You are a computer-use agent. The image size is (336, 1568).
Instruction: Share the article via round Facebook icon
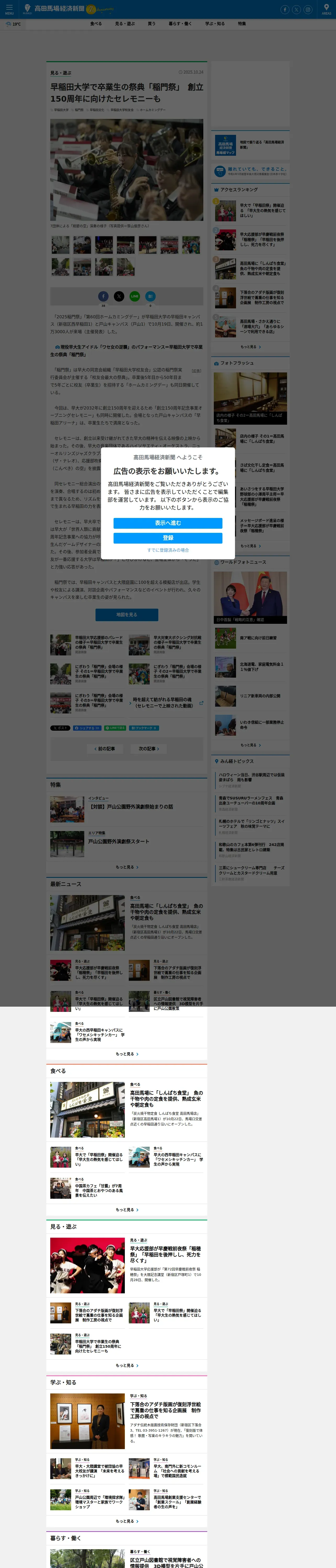(x=103, y=296)
